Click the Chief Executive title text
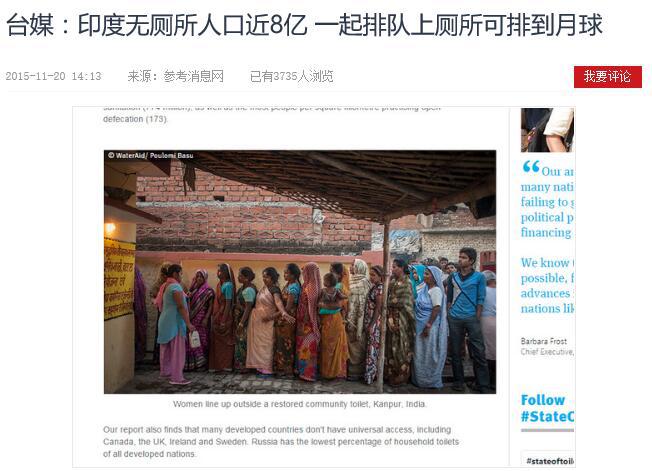652x471 pixels. coord(547,352)
